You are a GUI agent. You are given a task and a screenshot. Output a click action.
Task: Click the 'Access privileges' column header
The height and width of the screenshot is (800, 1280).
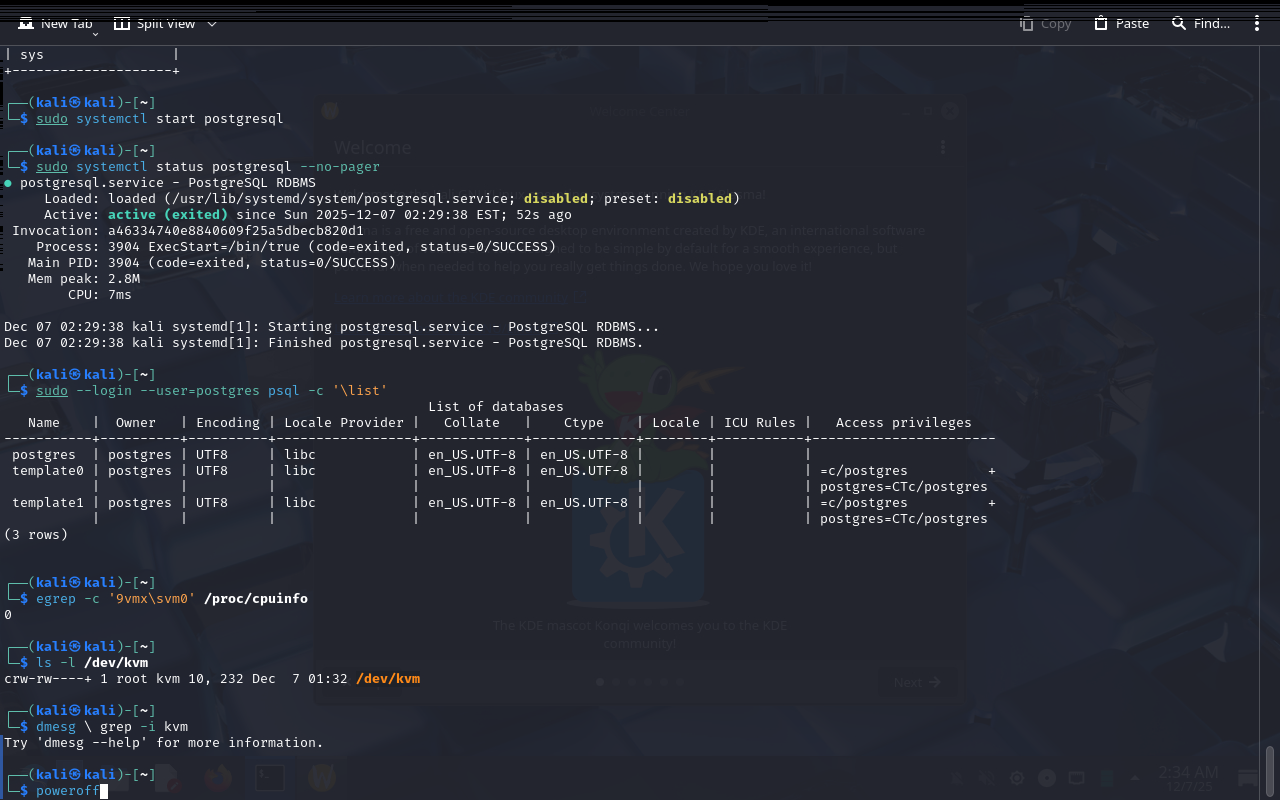click(904, 423)
